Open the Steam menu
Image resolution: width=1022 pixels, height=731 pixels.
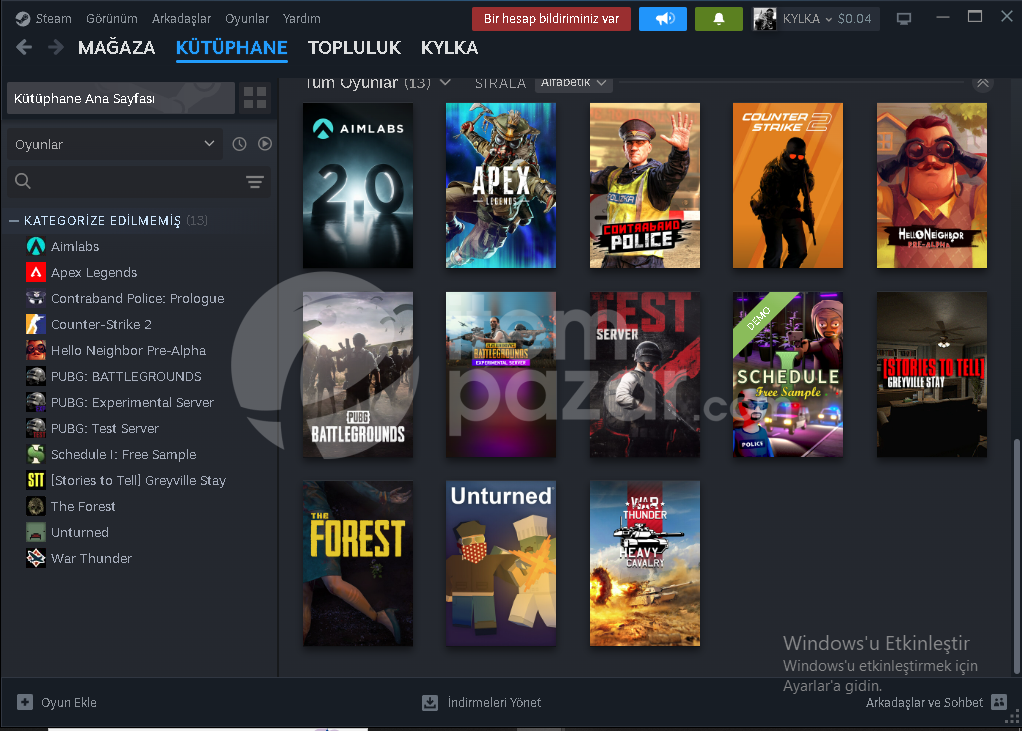[53, 19]
